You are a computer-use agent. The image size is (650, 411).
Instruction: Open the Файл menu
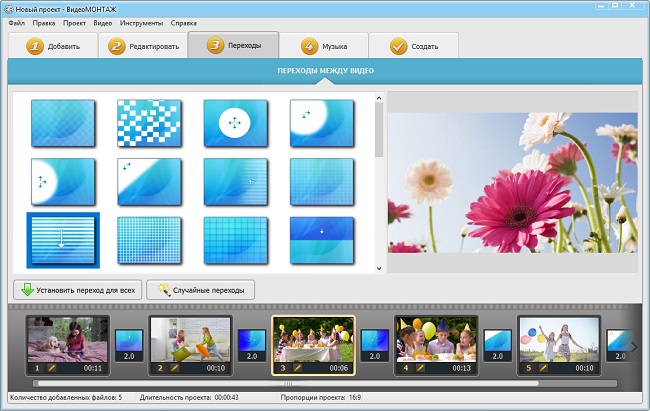(16, 22)
